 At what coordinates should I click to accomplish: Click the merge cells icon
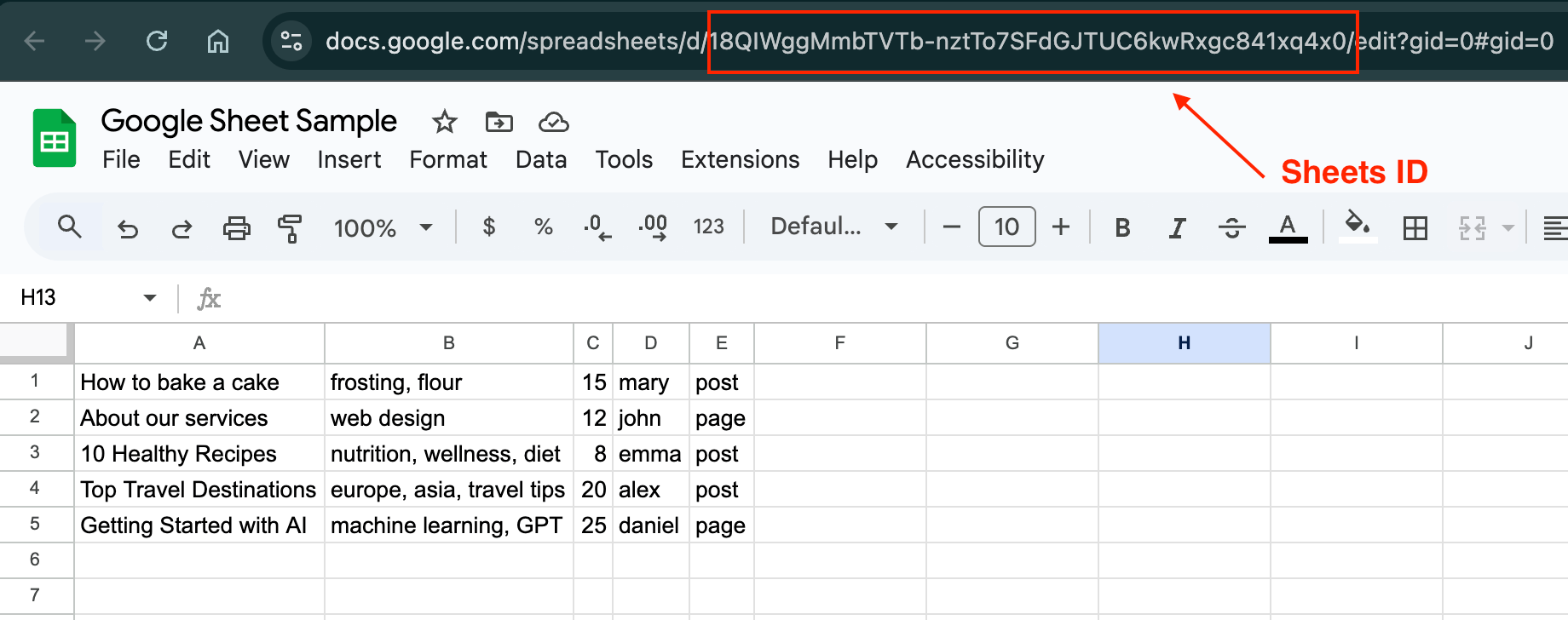click(1472, 227)
